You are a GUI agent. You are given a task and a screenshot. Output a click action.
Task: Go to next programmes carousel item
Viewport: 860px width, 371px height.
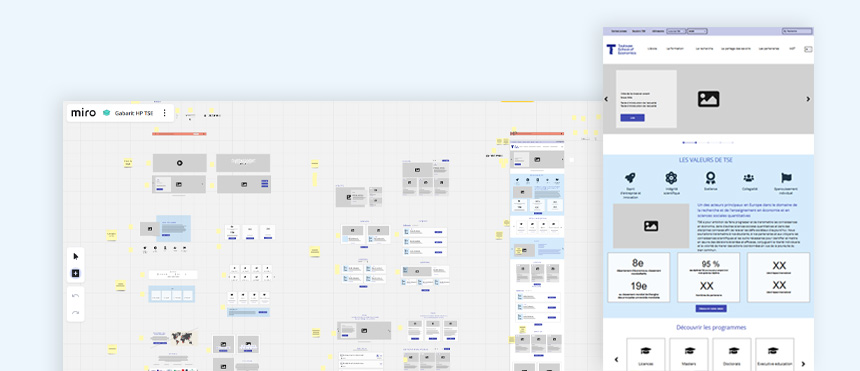[804, 363]
